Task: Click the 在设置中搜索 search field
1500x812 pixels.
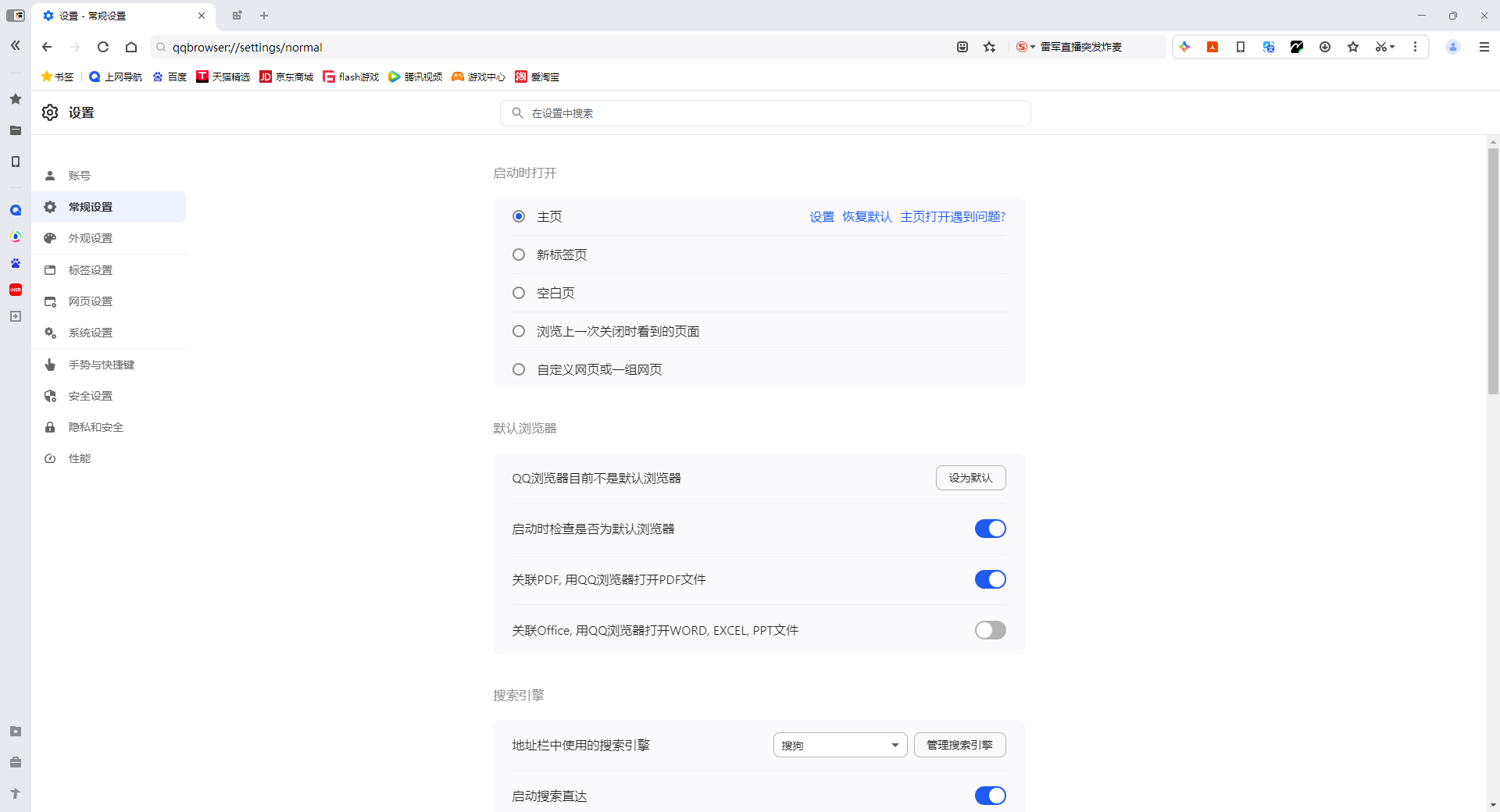Action: coord(766,113)
